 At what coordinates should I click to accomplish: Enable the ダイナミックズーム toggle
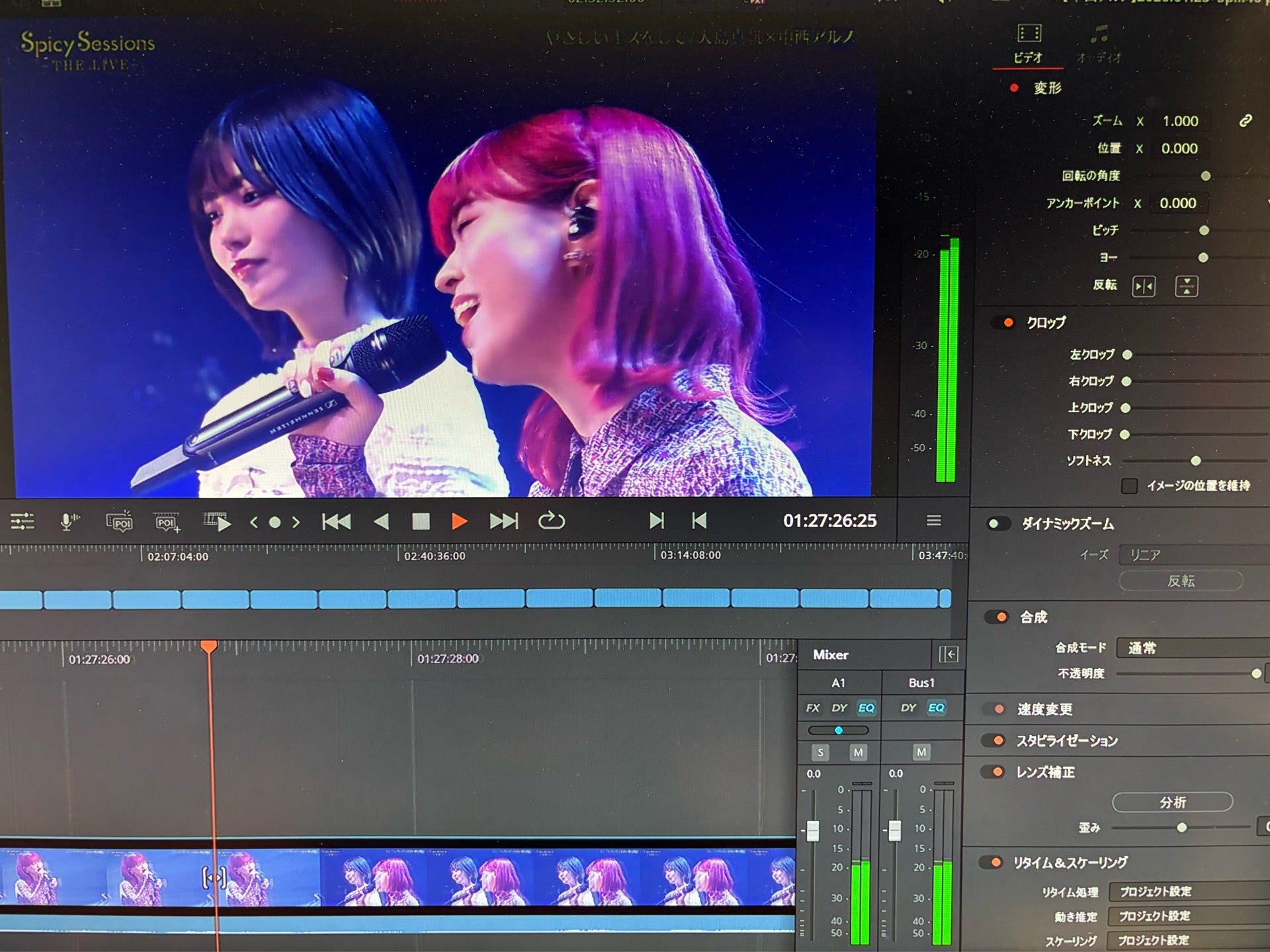tap(998, 524)
